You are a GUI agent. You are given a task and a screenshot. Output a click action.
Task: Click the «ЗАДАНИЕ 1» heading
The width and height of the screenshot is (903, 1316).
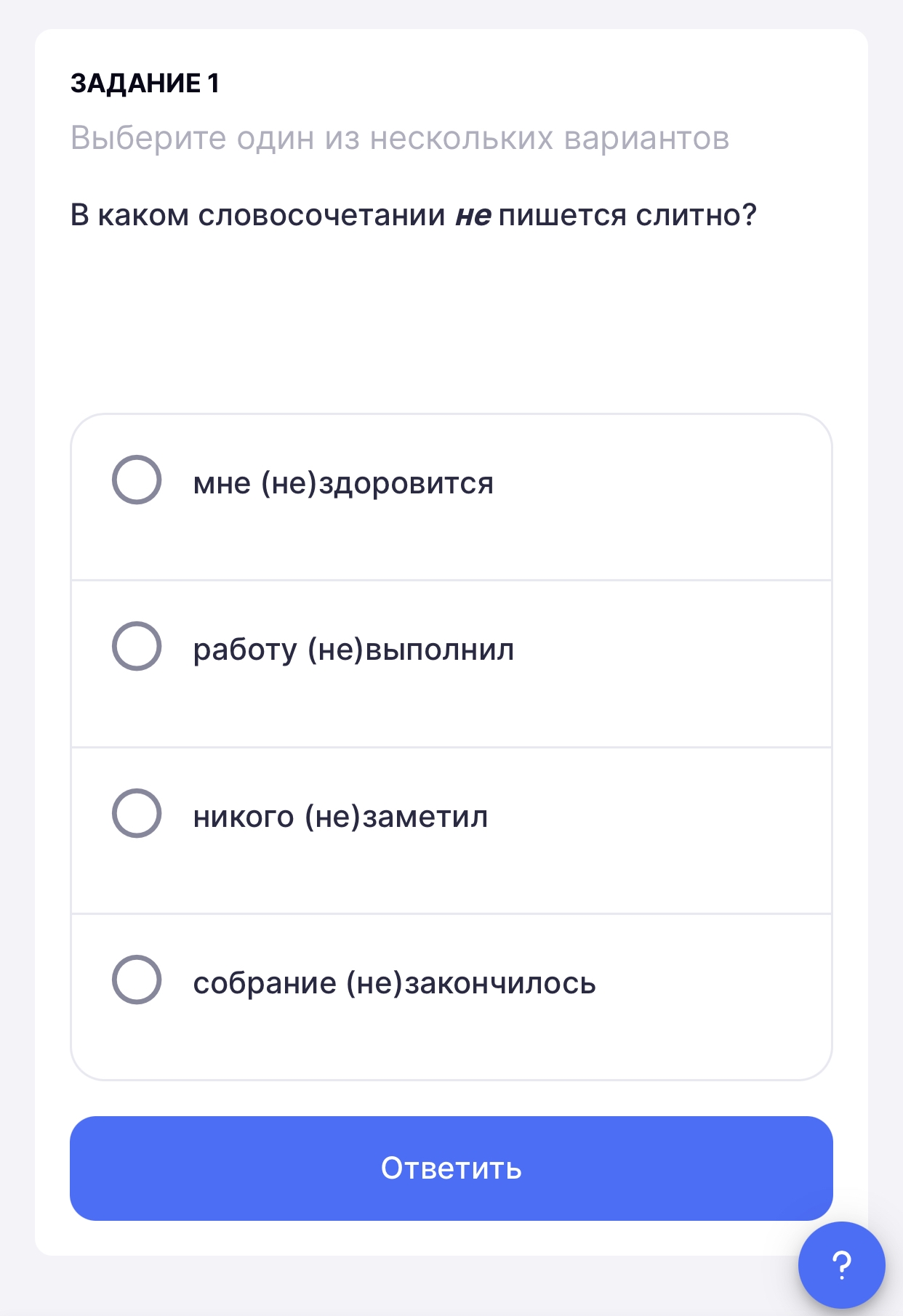click(145, 84)
